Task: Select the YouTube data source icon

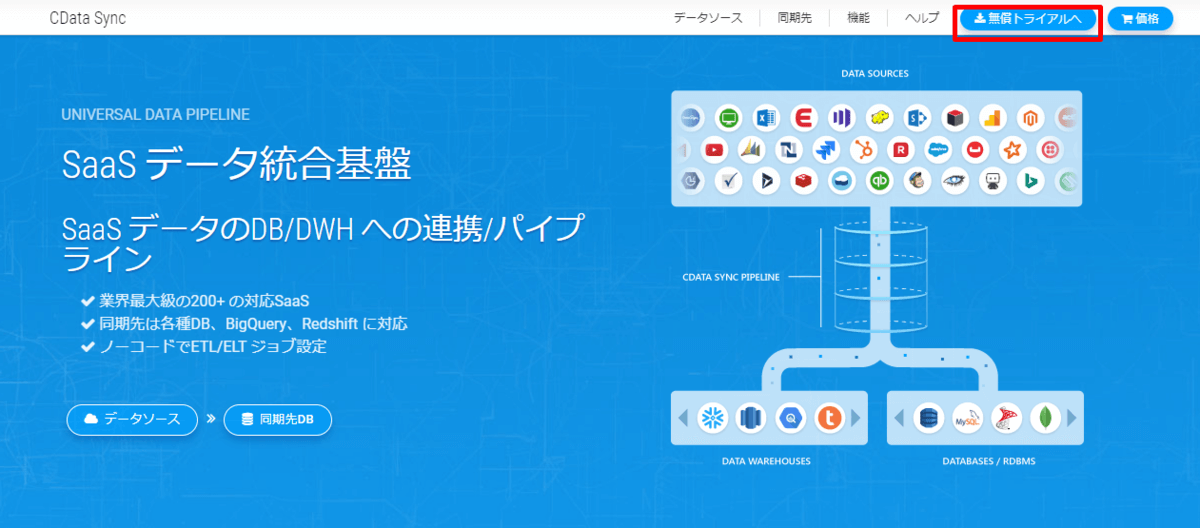Action: click(714, 150)
